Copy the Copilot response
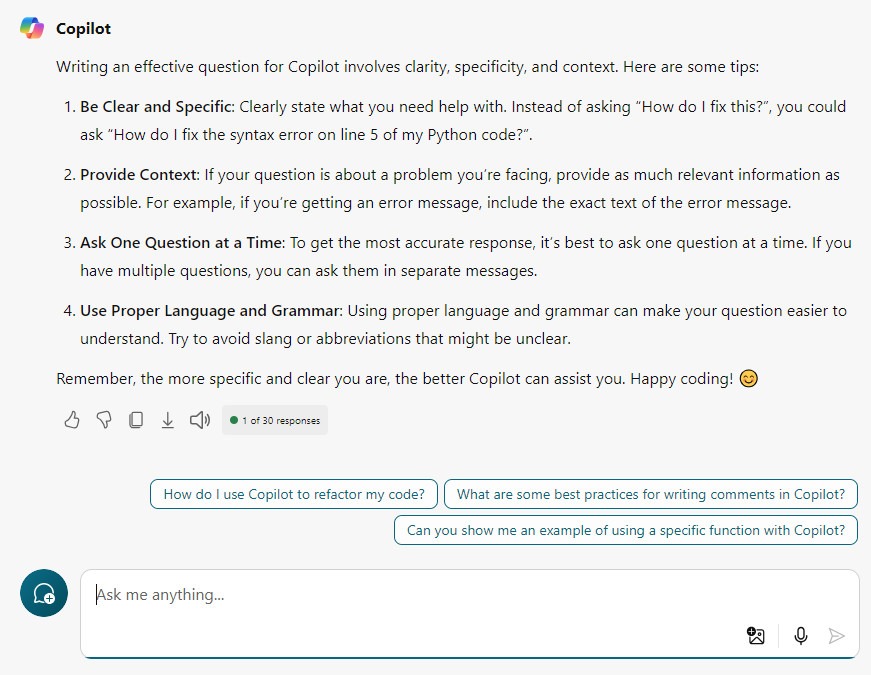 tap(136, 420)
